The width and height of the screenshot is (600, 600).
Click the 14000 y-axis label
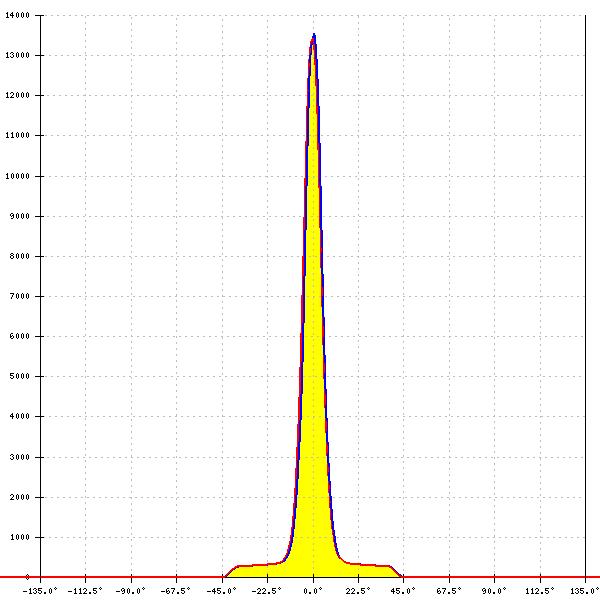(x=17, y=15)
